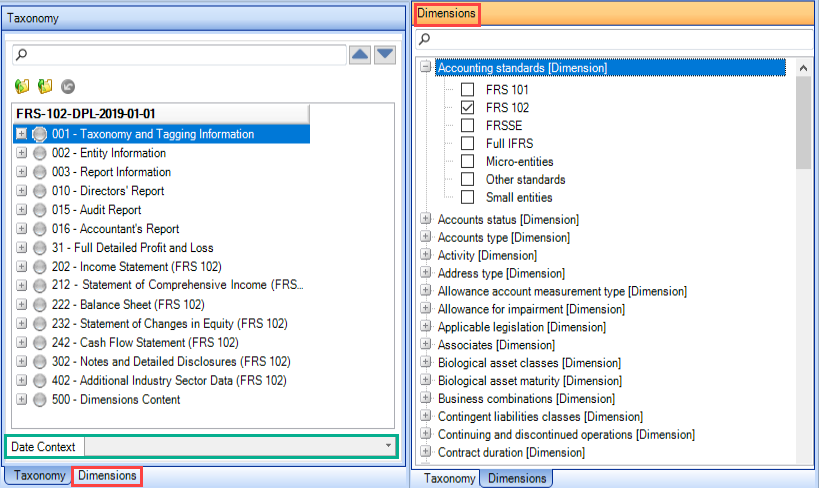Click the grey circular refresh icon

click(68, 86)
